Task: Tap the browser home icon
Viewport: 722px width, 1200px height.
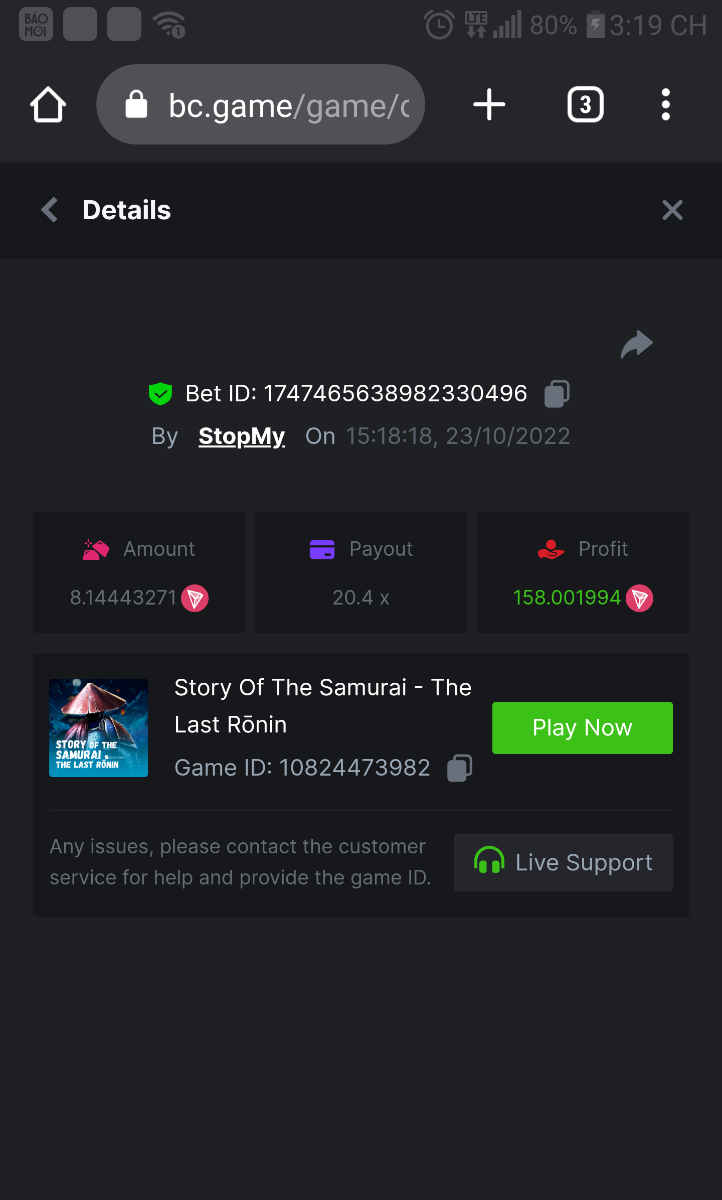Action: pos(48,105)
